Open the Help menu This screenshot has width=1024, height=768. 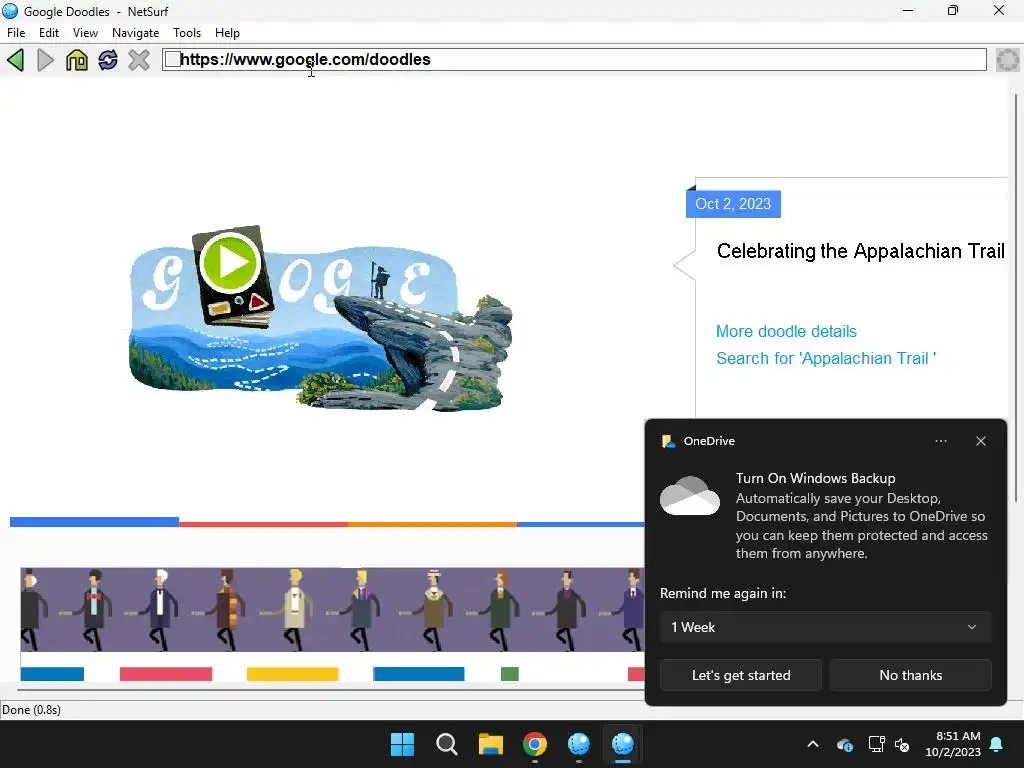coord(227,33)
